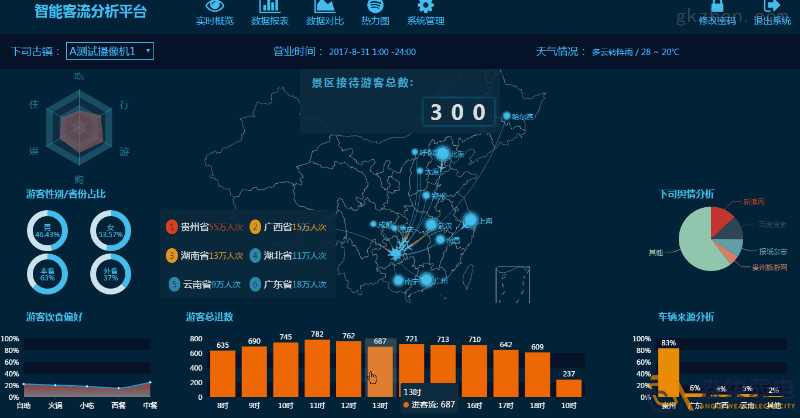Click the 11时 bar showing 782

click(x=317, y=368)
